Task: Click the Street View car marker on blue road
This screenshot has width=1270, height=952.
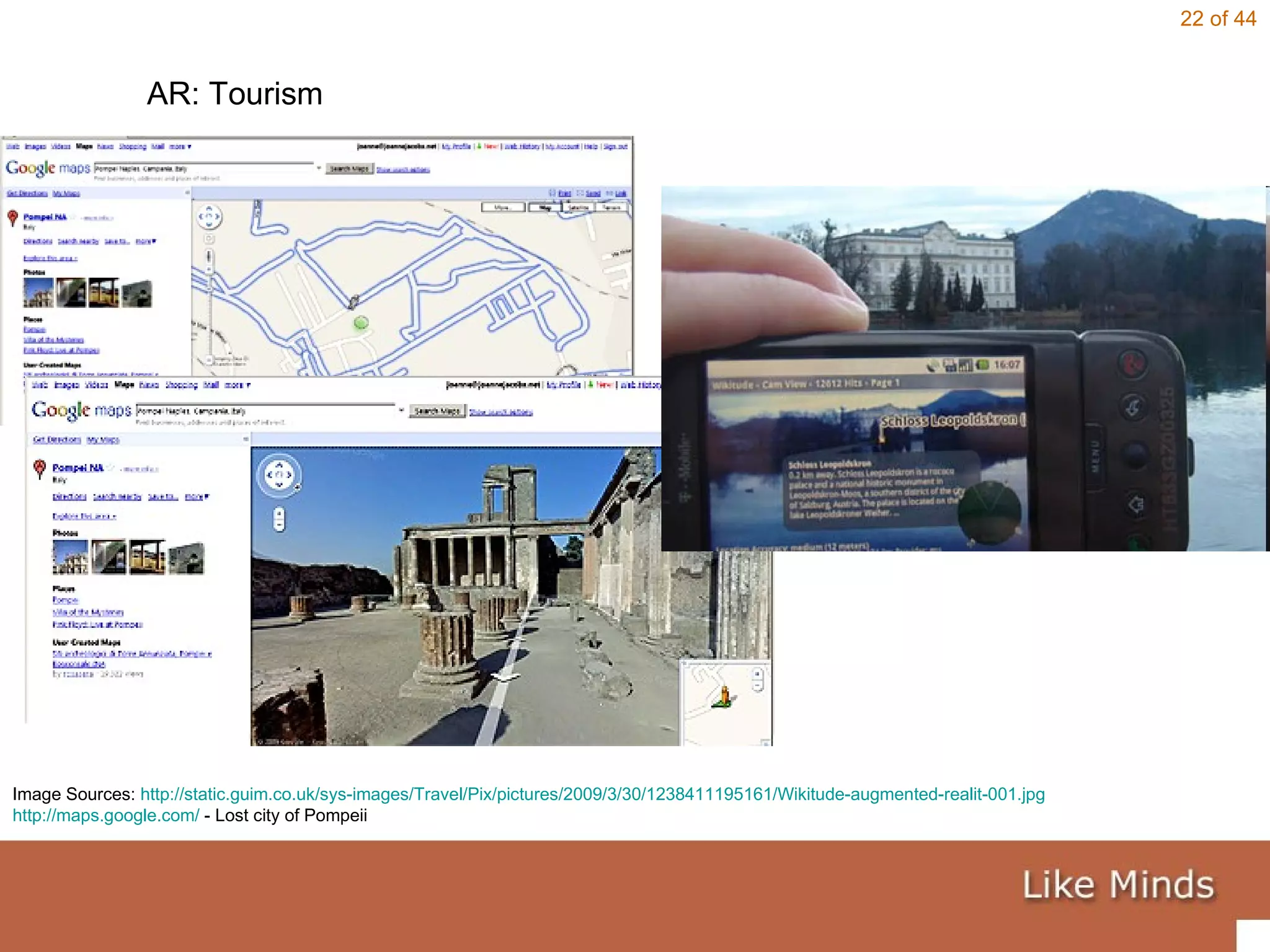Action: click(x=353, y=302)
